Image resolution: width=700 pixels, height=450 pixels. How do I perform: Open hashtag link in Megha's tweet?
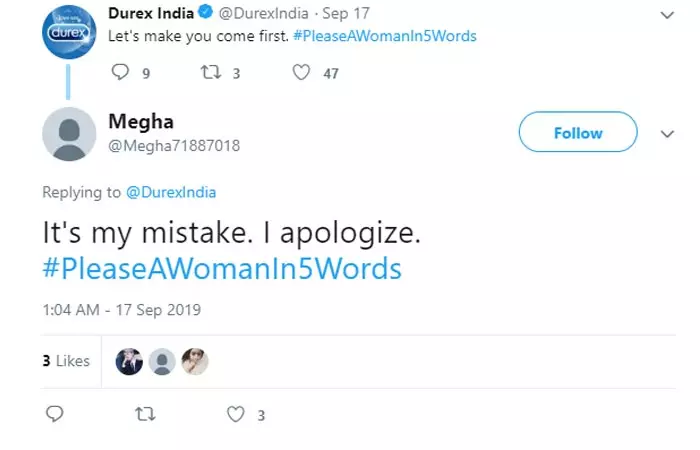(x=222, y=270)
